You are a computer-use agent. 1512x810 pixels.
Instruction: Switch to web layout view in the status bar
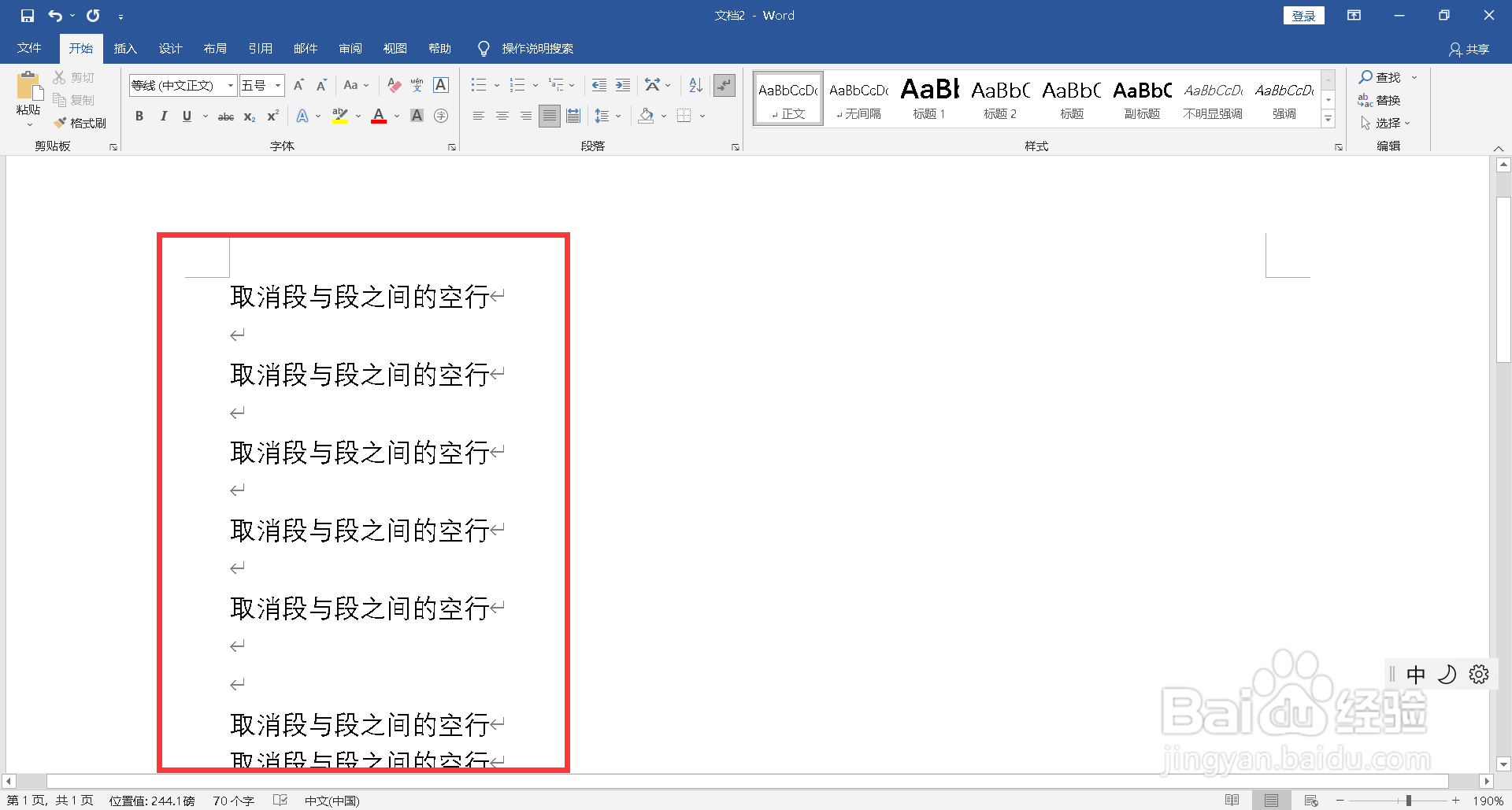pyautogui.click(x=1311, y=801)
